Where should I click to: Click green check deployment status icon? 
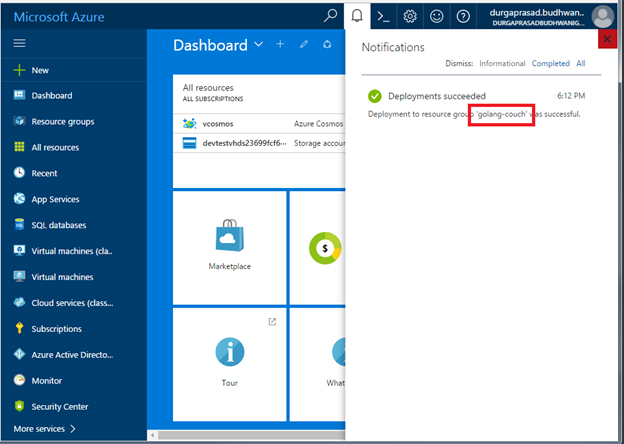[x=374, y=96]
